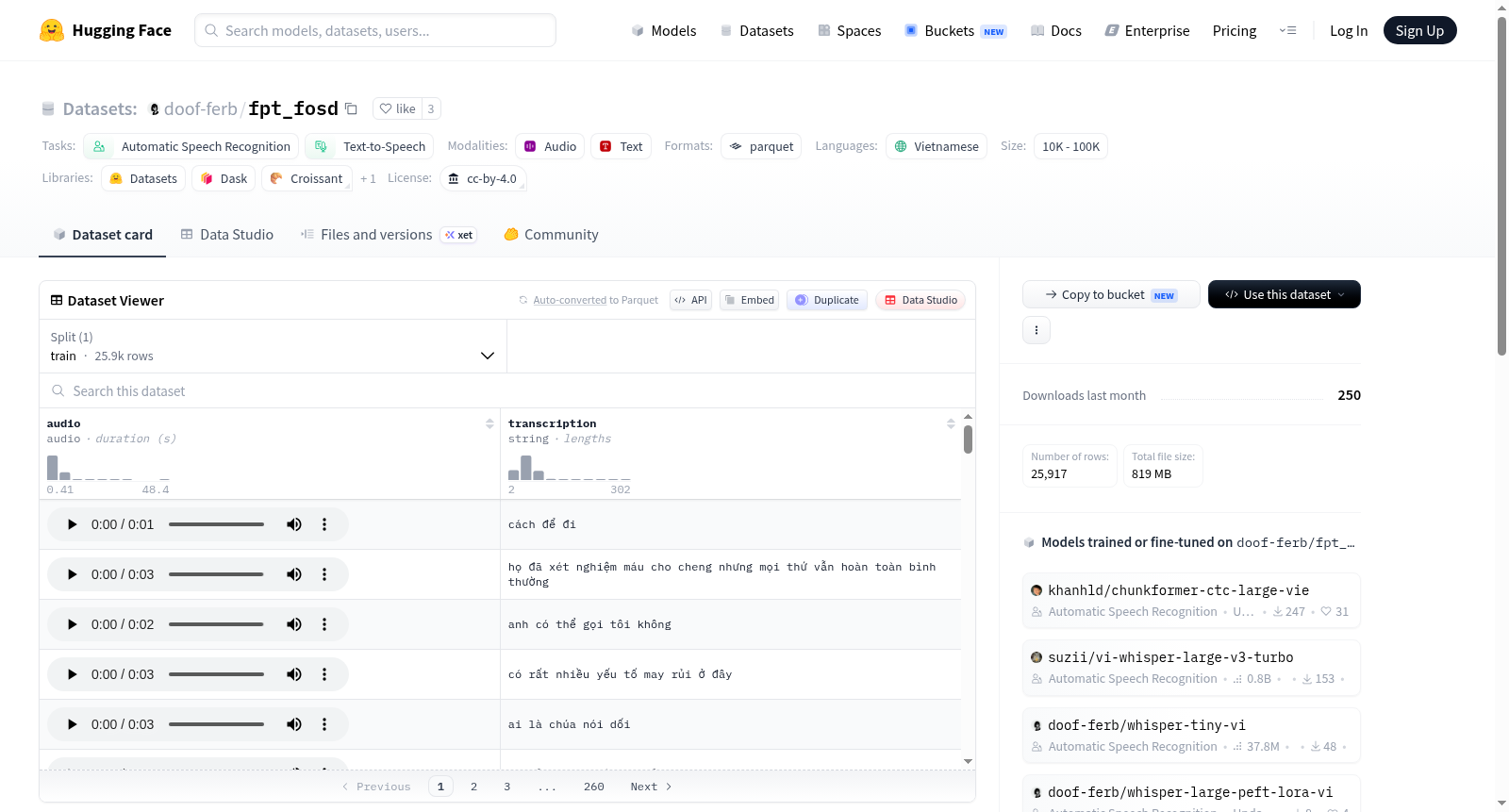Image resolution: width=1509 pixels, height=812 pixels.
Task: Expand the navigation overflow menu icon
Action: click(1287, 30)
